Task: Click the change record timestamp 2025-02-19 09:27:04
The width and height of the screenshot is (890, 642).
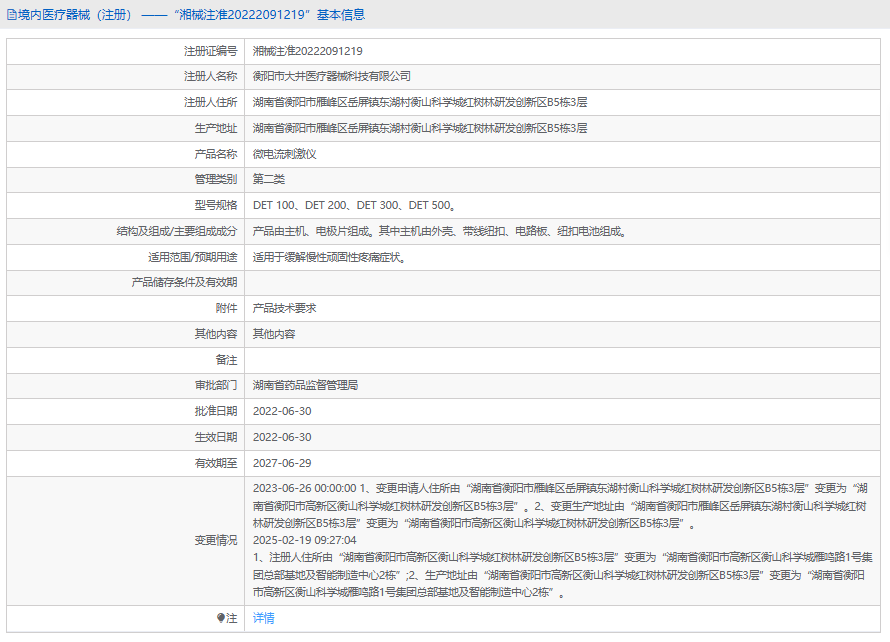Action: point(305,540)
